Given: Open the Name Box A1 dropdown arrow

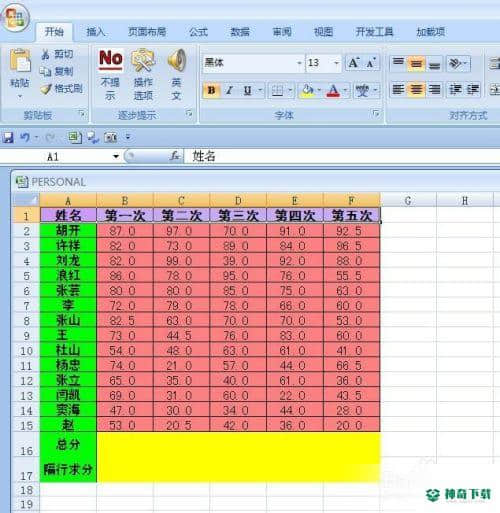Looking at the screenshot, I should click(x=116, y=156).
